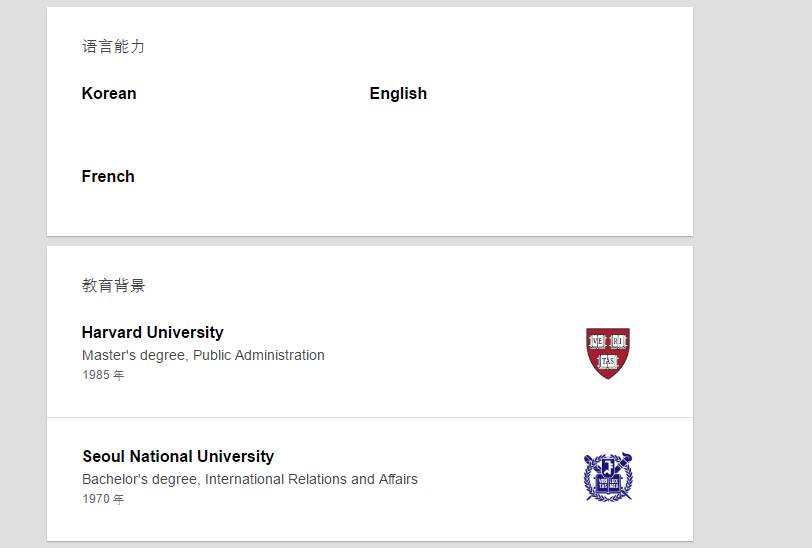This screenshot has width=812, height=548.
Task: Click the 1970 年 graduation year
Action: pos(103,499)
